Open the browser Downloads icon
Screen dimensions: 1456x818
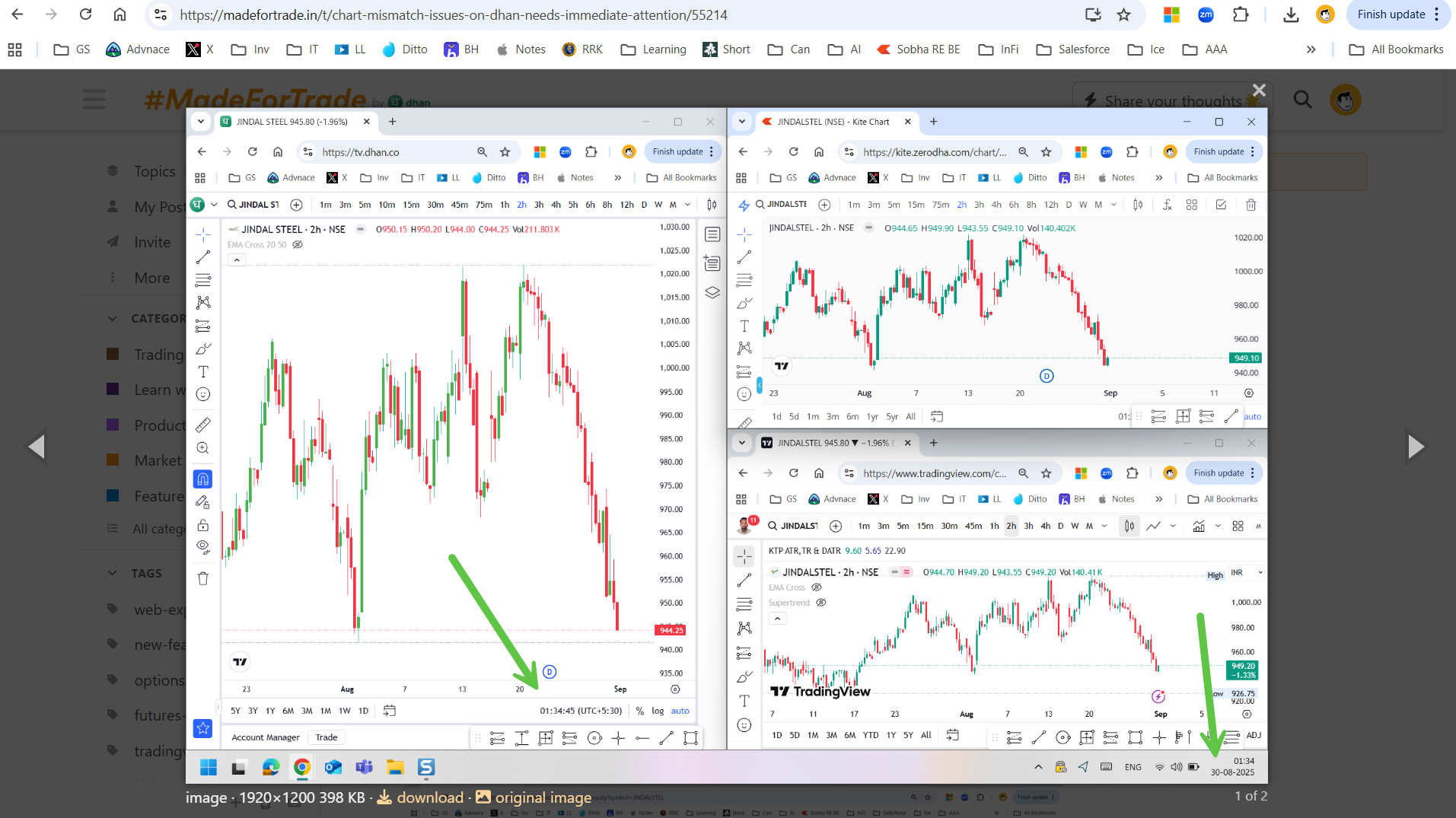coord(1291,14)
